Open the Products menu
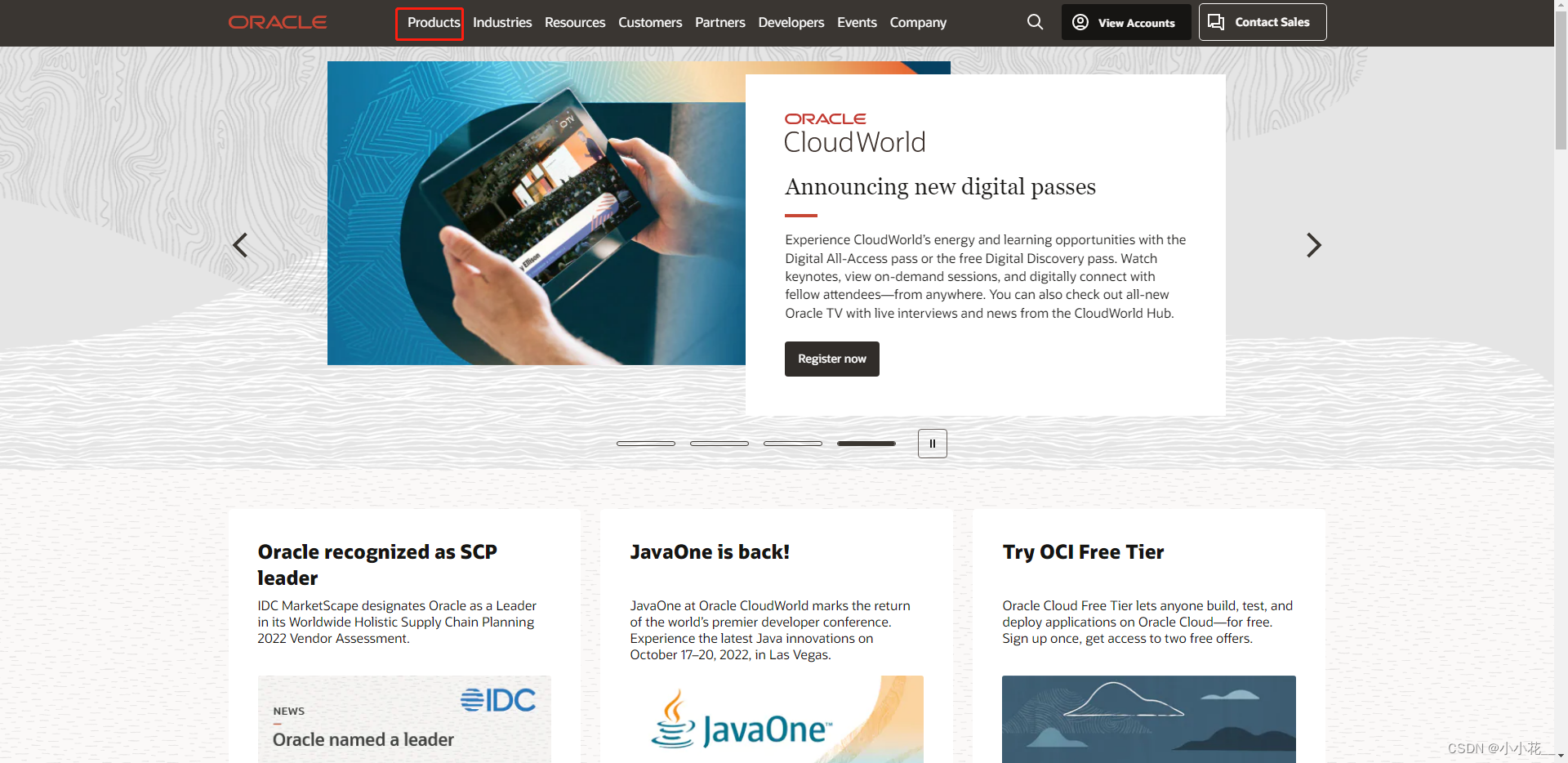Screen dimensions: 1568x763 tap(434, 23)
